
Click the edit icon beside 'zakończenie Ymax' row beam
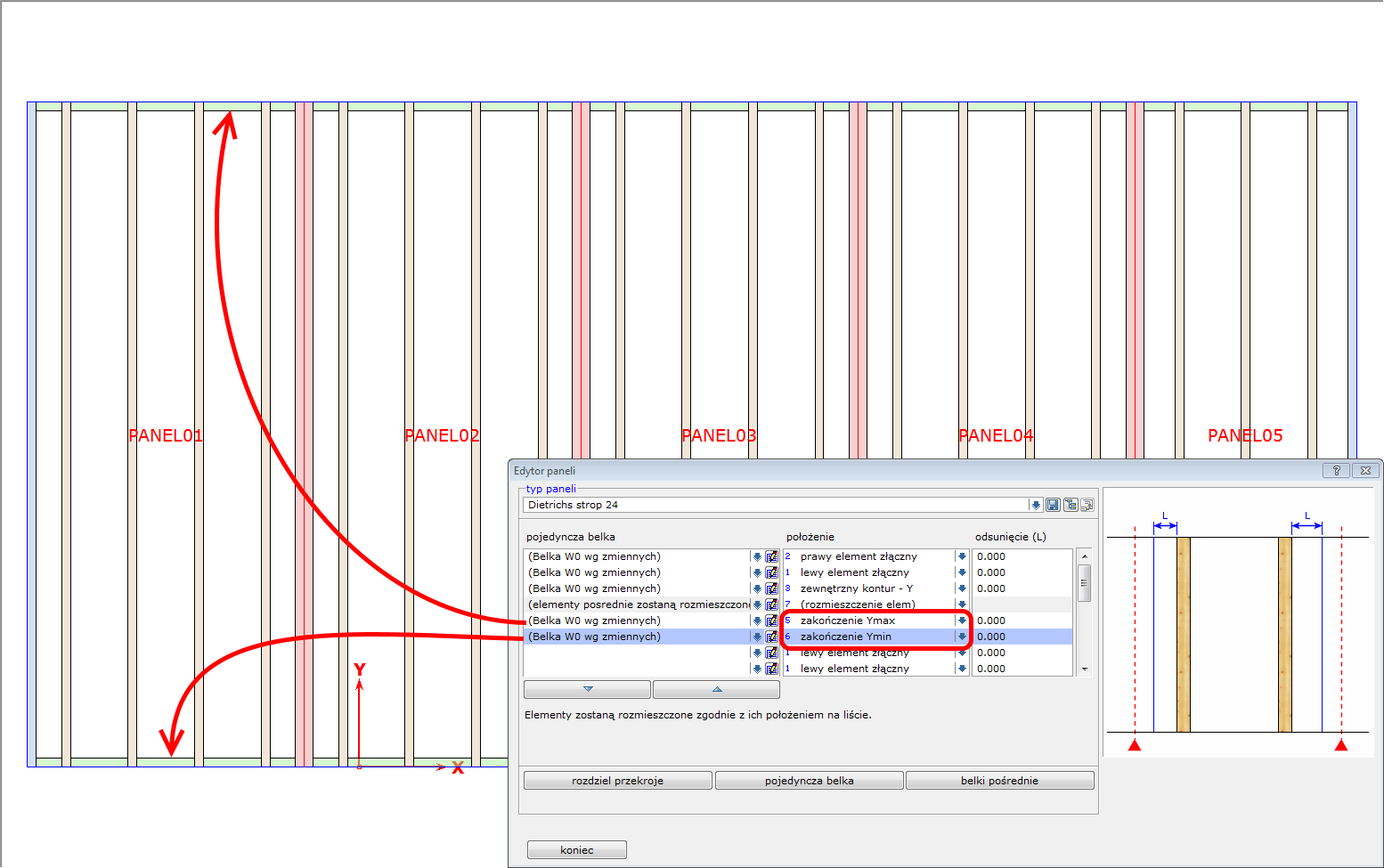(x=771, y=621)
